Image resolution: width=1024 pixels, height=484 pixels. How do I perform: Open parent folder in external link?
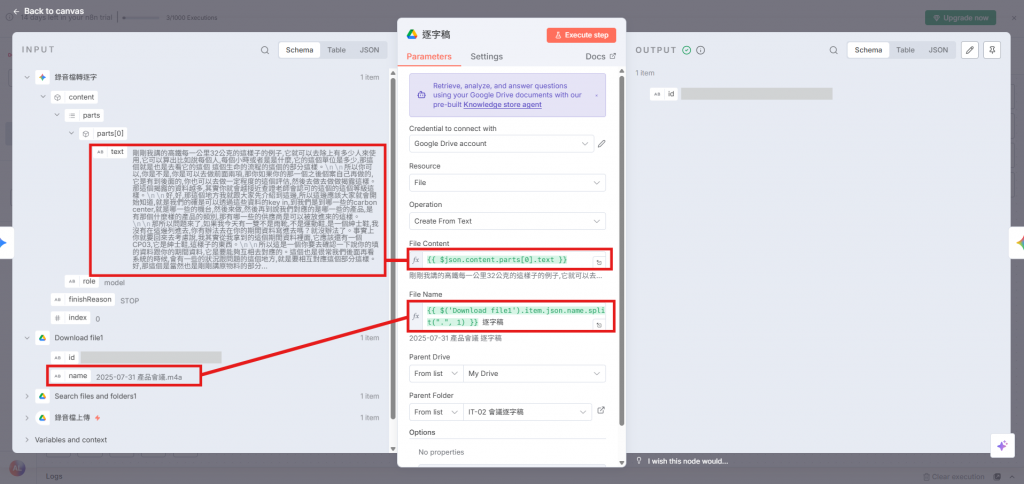pos(601,410)
